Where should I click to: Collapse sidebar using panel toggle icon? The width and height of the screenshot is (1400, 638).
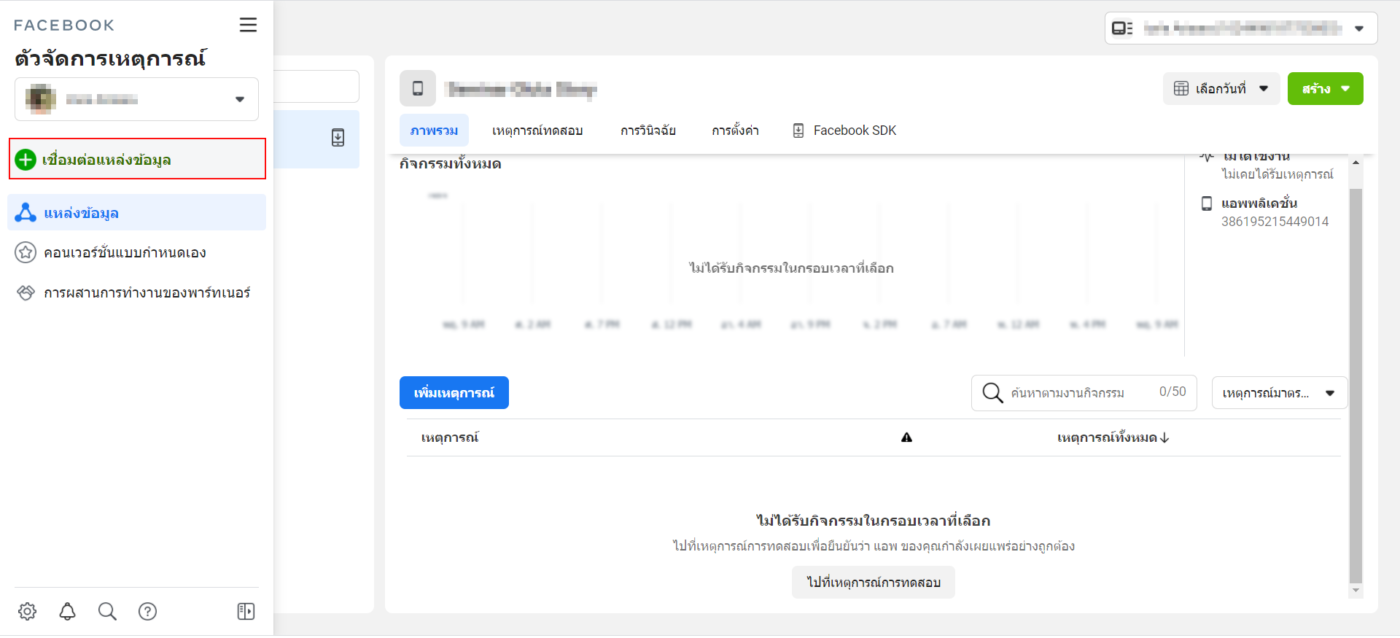(246, 611)
